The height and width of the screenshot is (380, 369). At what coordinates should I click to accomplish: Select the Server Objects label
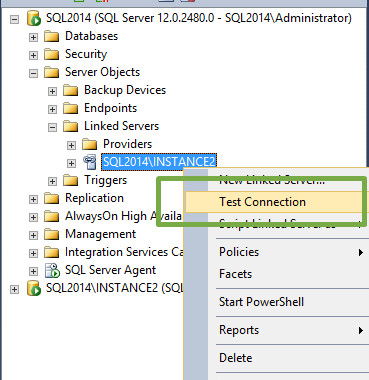pyautogui.click(x=102, y=72)
